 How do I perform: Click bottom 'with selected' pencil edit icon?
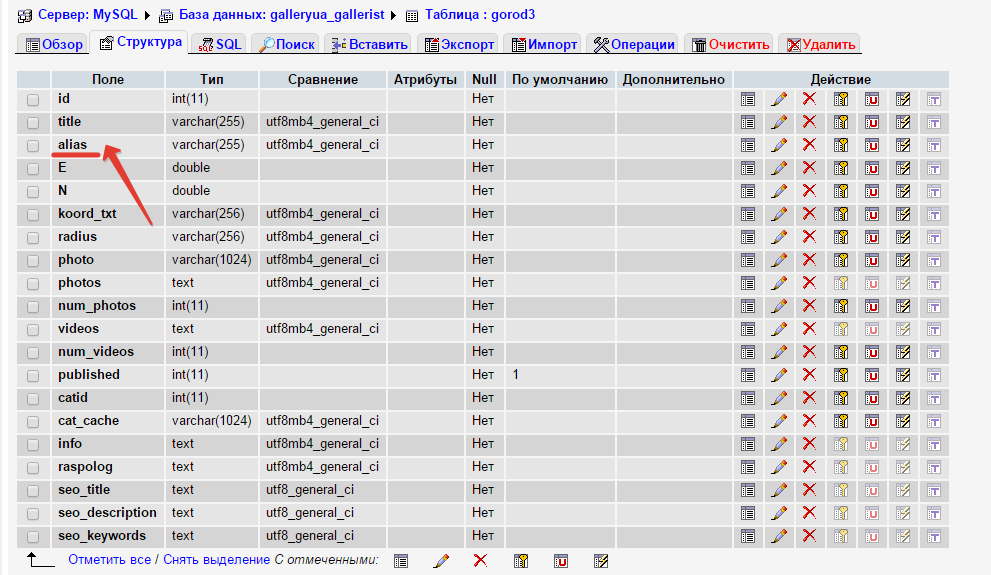[x=441, y=560]
